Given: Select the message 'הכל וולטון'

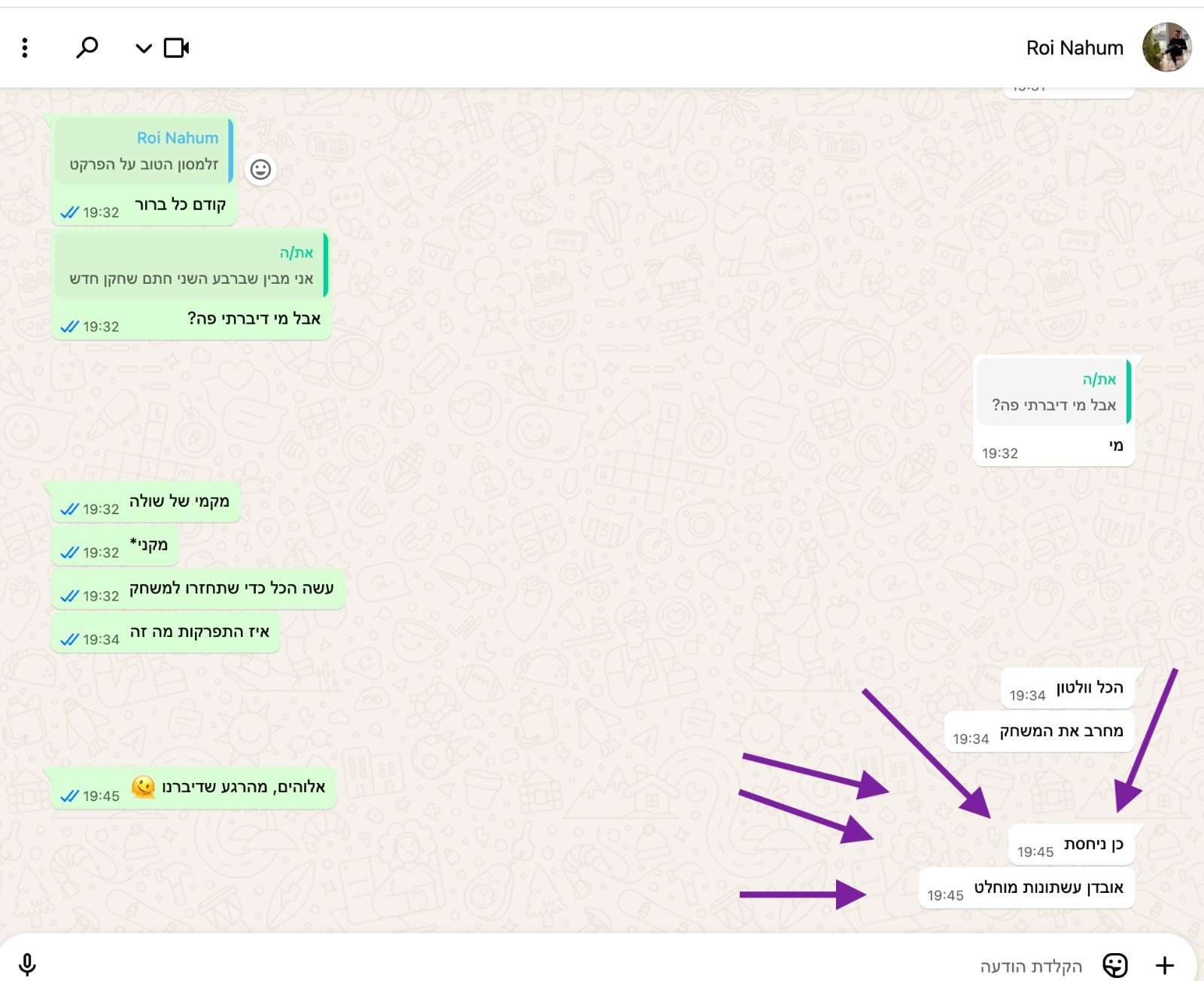Looking at the screenshot, I should [x=1067, y=688].
